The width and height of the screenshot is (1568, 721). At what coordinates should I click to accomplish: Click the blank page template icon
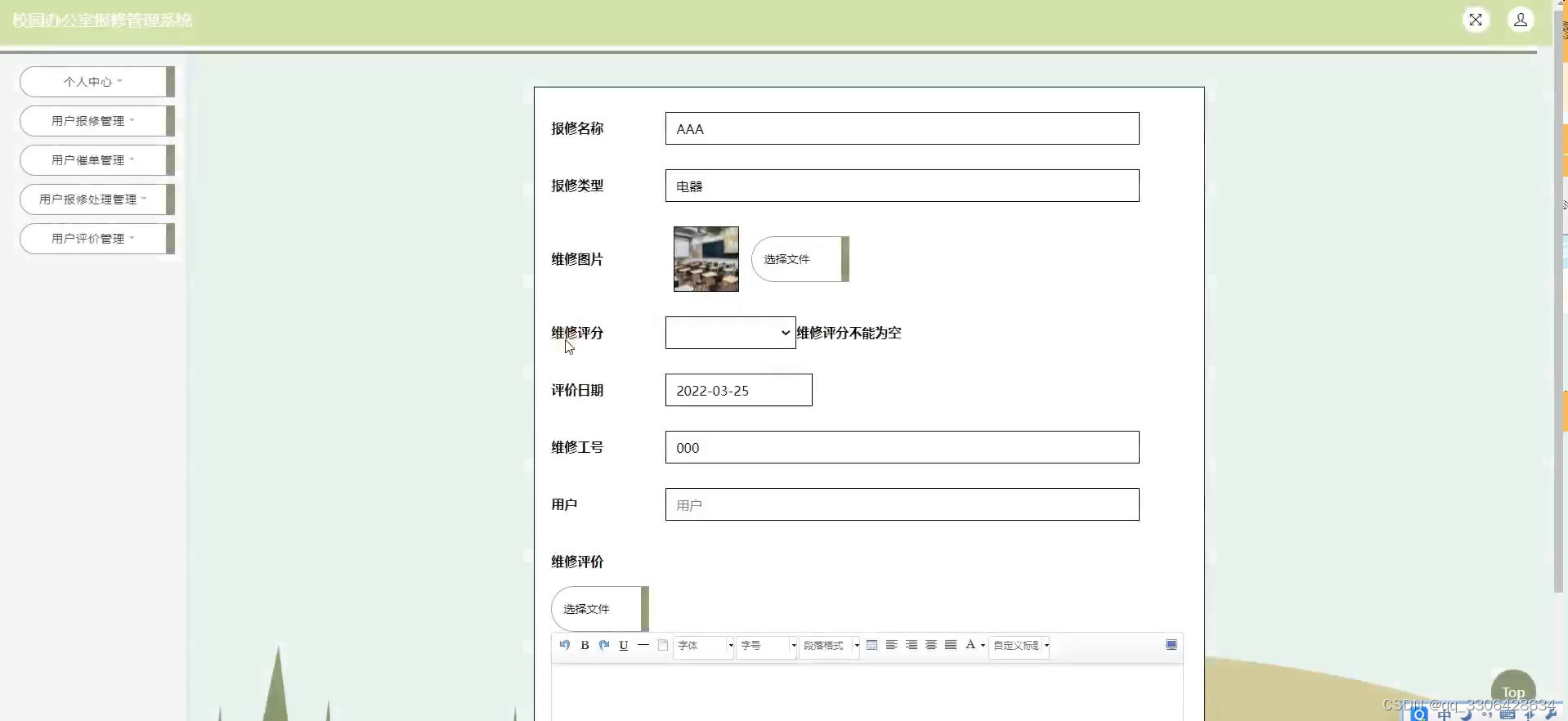coord(663,645)
